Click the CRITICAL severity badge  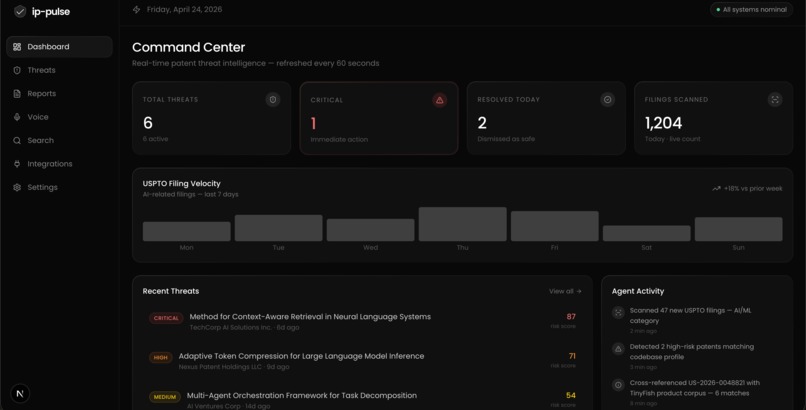tap(166, 318)
